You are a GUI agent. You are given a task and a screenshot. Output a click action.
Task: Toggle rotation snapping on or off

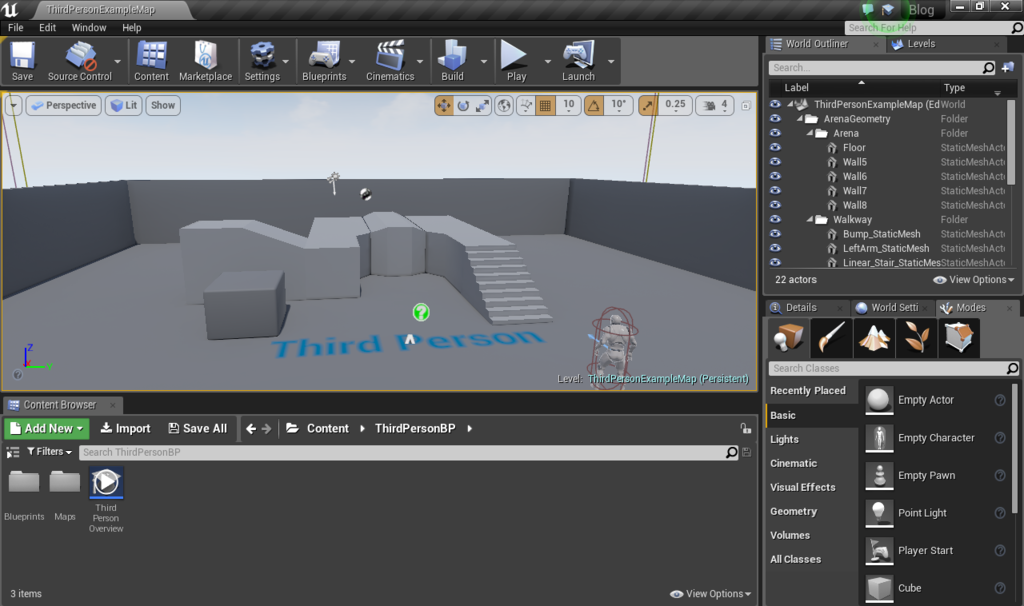[594, 105]
